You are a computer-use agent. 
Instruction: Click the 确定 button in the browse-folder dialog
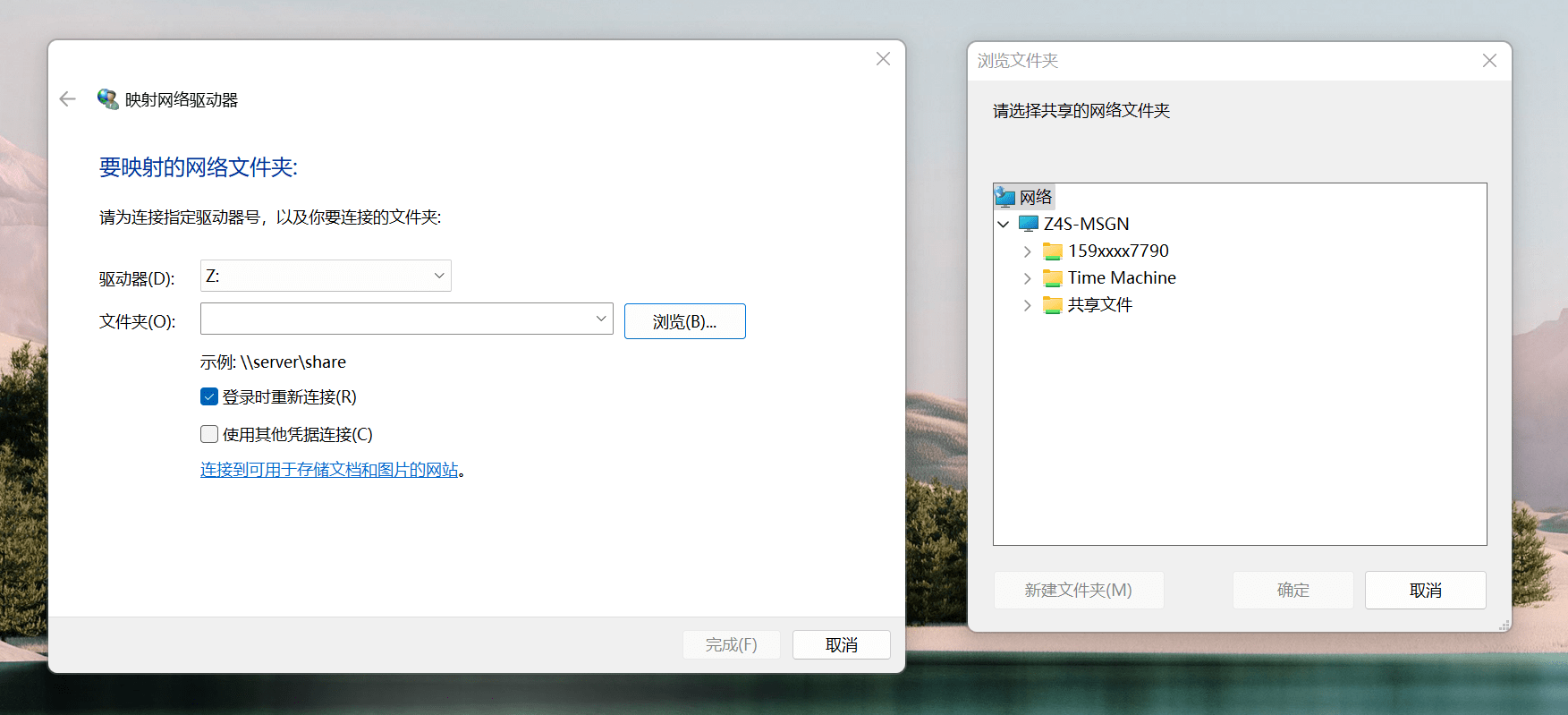pos(1293,591)
